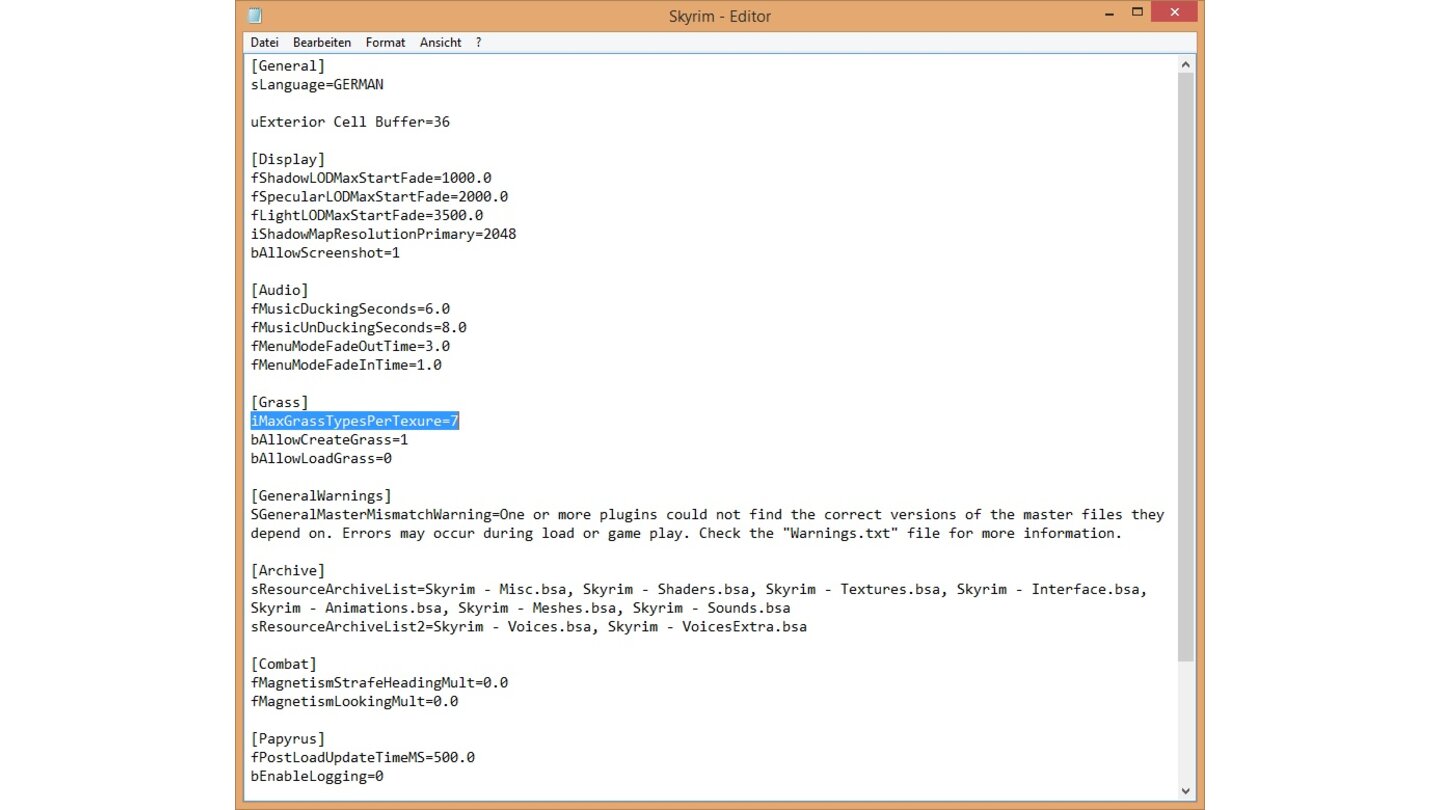
Task: Click the iShadowMapResolutionPrimary=2048 line
Action: click(x=383, y=234)
